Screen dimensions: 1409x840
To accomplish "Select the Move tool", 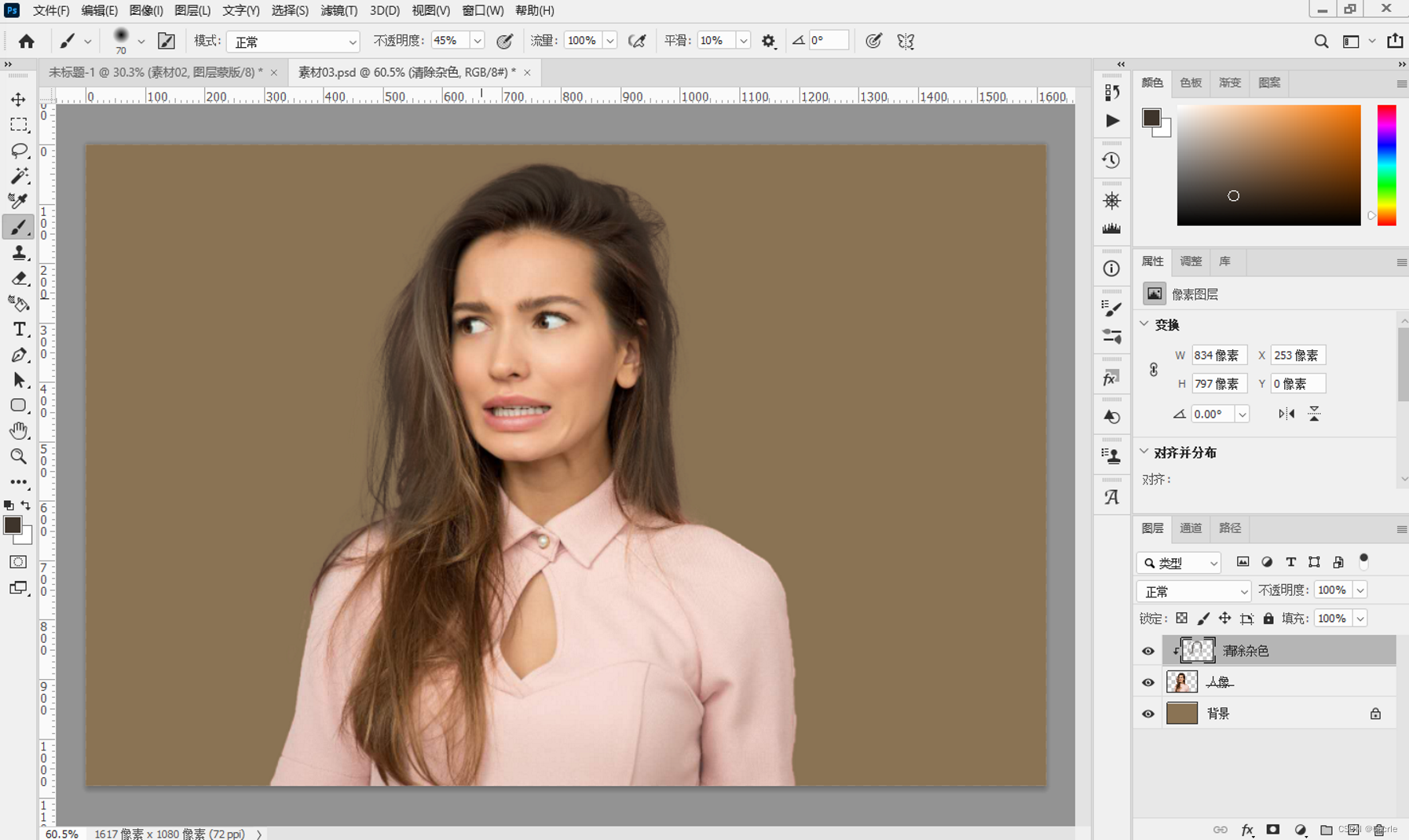I will (18, 100).
